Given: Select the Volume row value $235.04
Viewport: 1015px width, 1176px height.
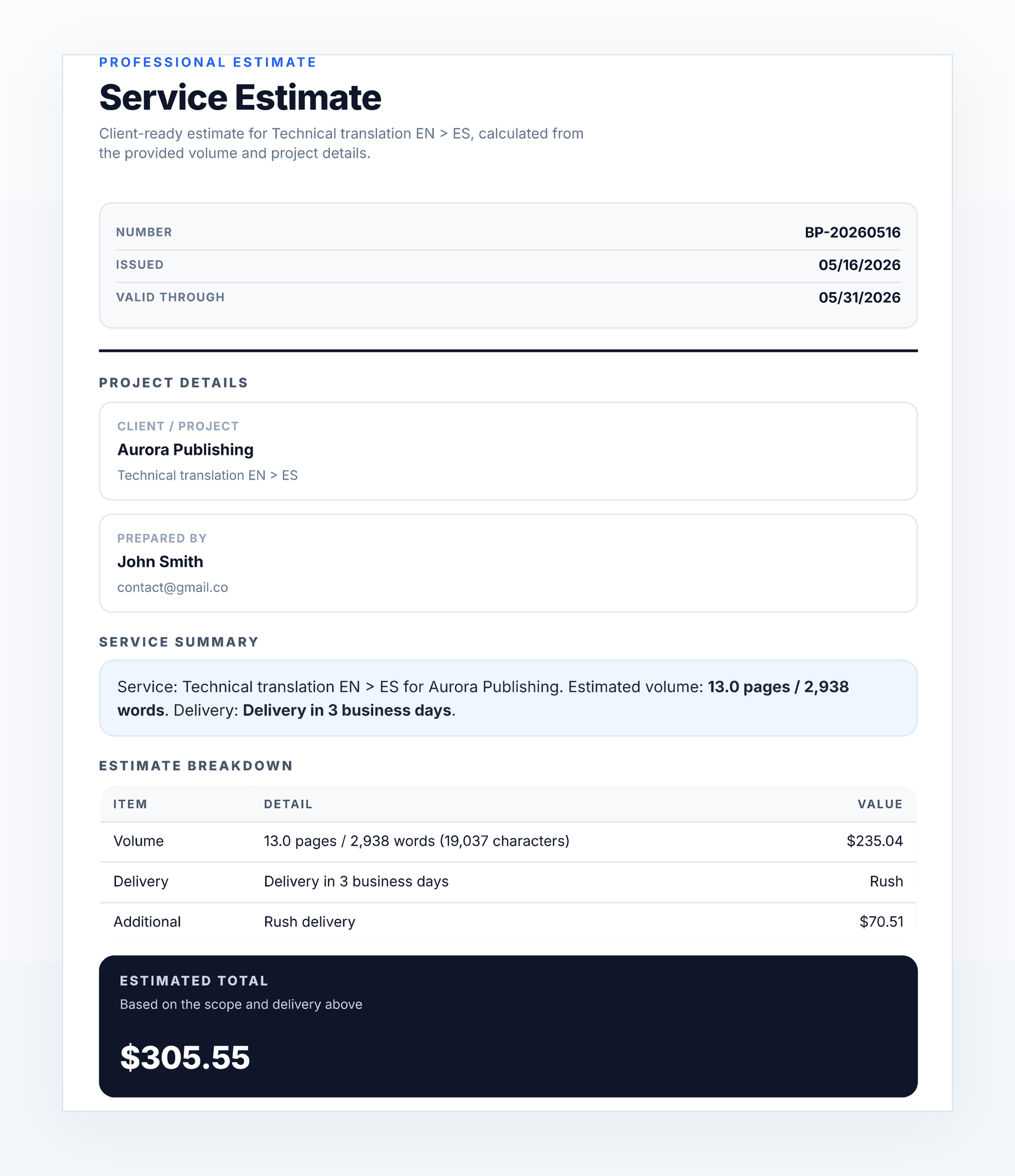Looking at the screenshot, I should 874,841.
